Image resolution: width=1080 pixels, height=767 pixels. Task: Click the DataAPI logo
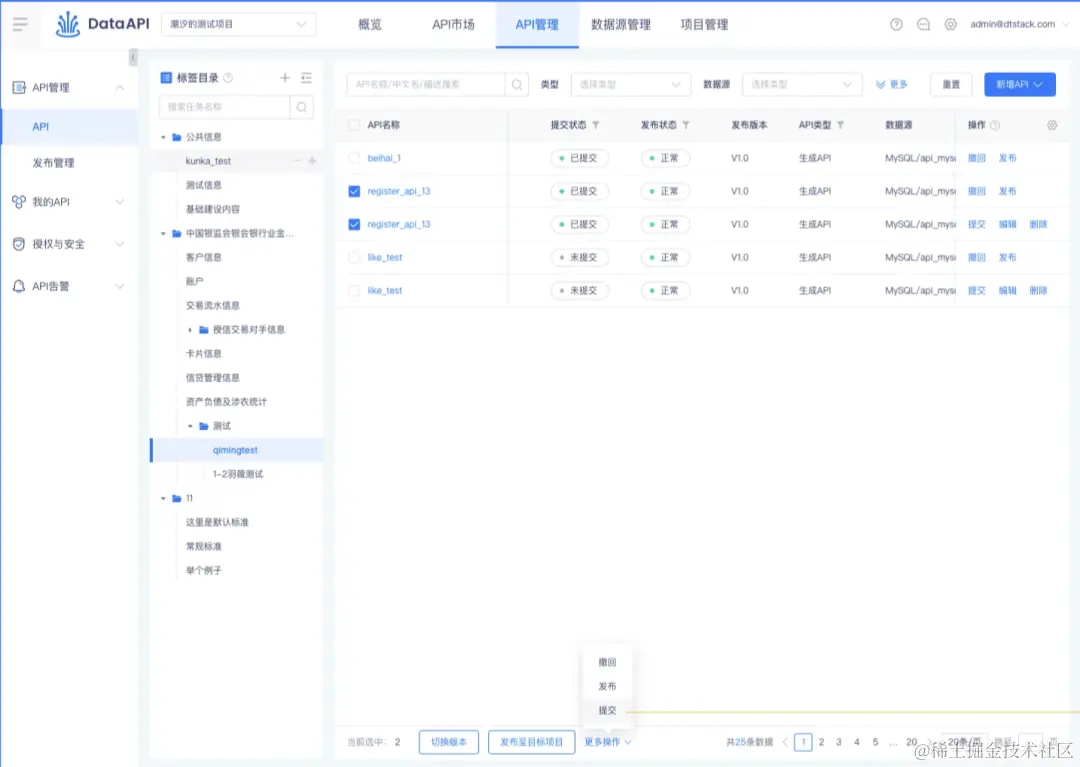102,24
